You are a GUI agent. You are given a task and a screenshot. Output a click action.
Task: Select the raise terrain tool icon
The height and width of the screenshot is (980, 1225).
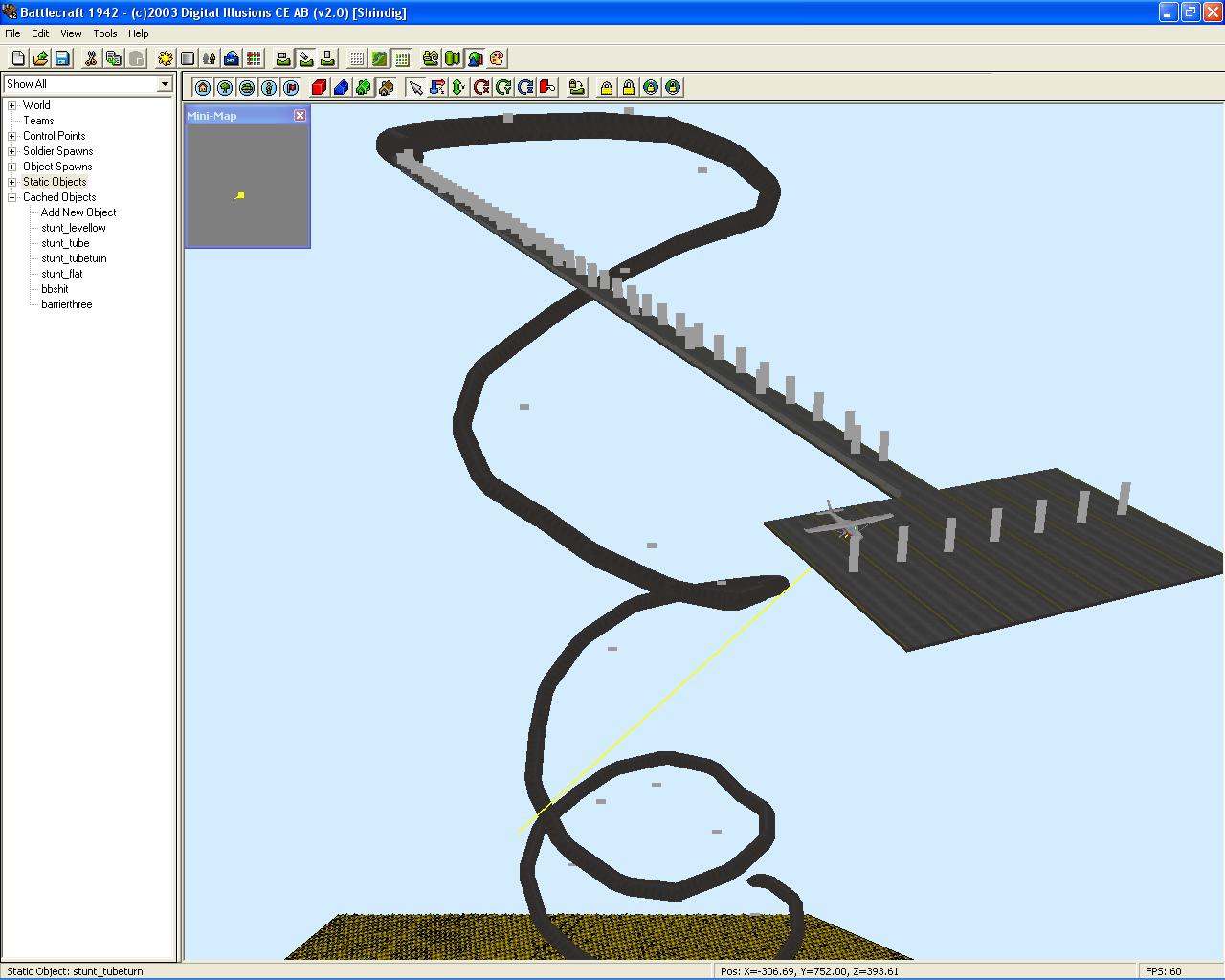[283, 58]
